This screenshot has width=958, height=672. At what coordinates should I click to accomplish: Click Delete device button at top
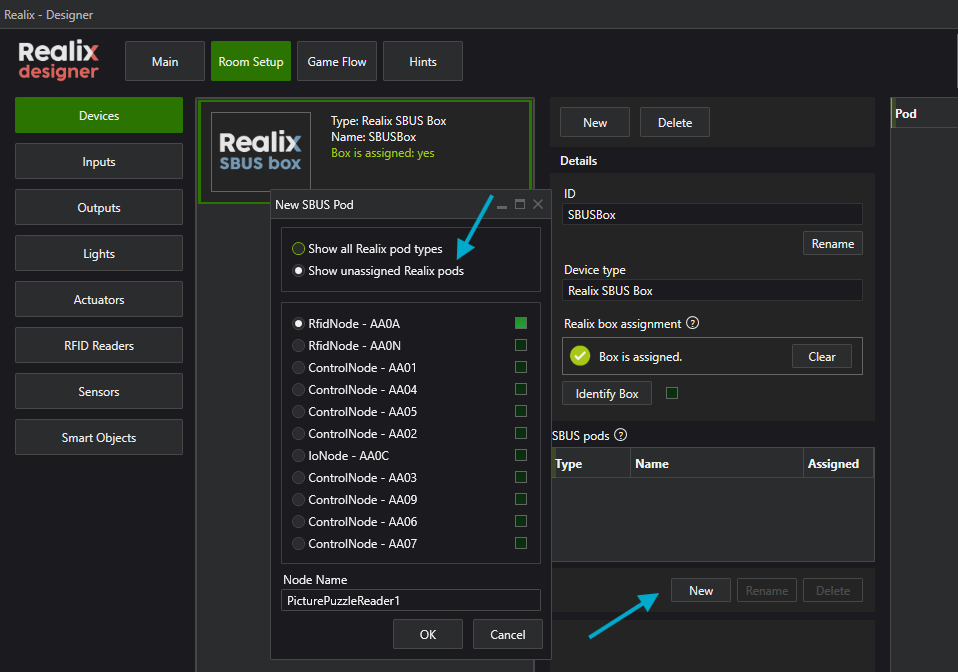point(675,122)
